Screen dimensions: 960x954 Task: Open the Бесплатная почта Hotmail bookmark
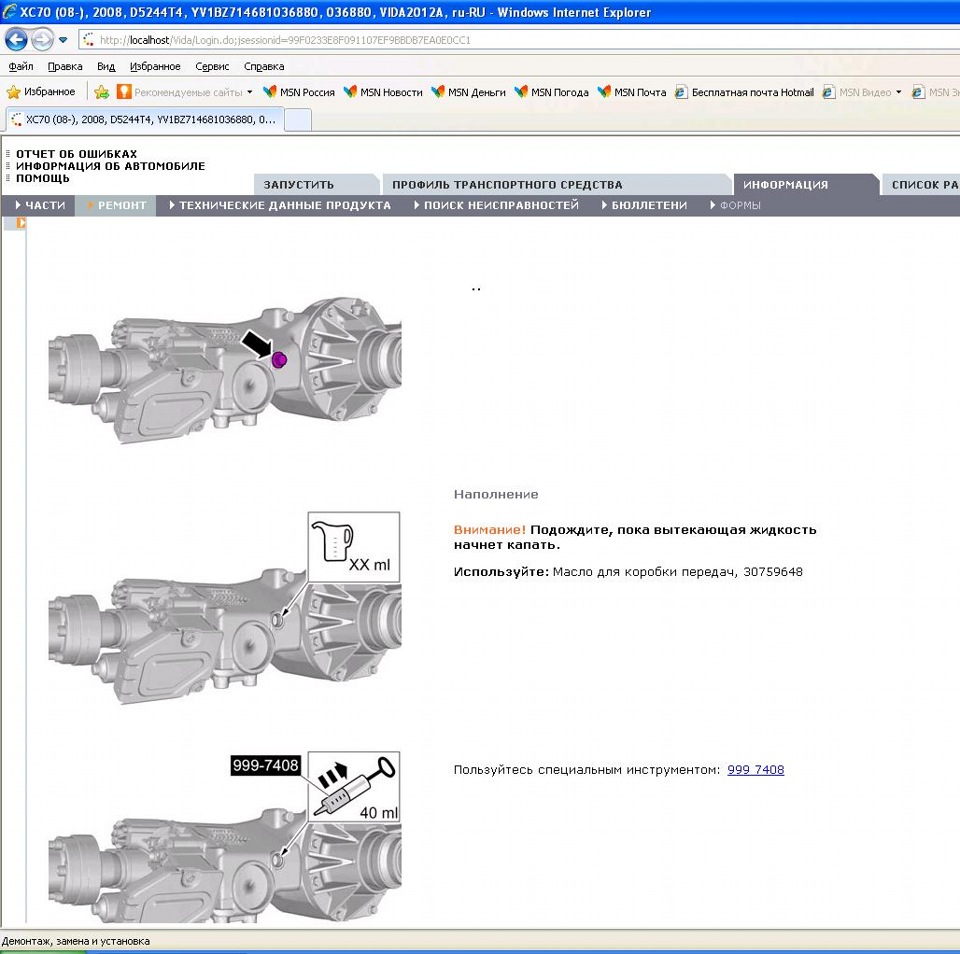(x=744, y=92)
